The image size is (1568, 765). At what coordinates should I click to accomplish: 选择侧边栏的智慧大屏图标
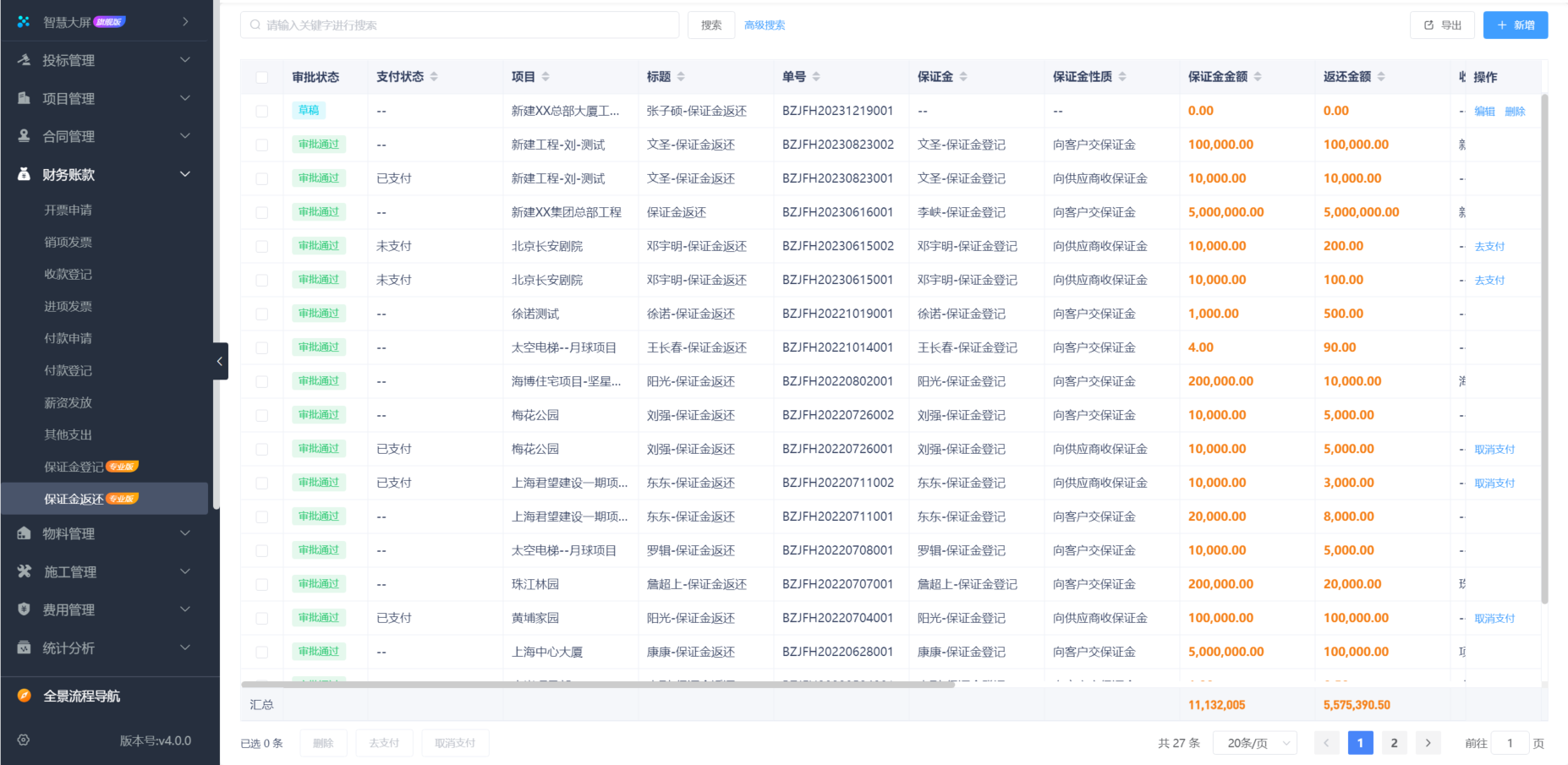pyautogui.click(x=23, y=21)
